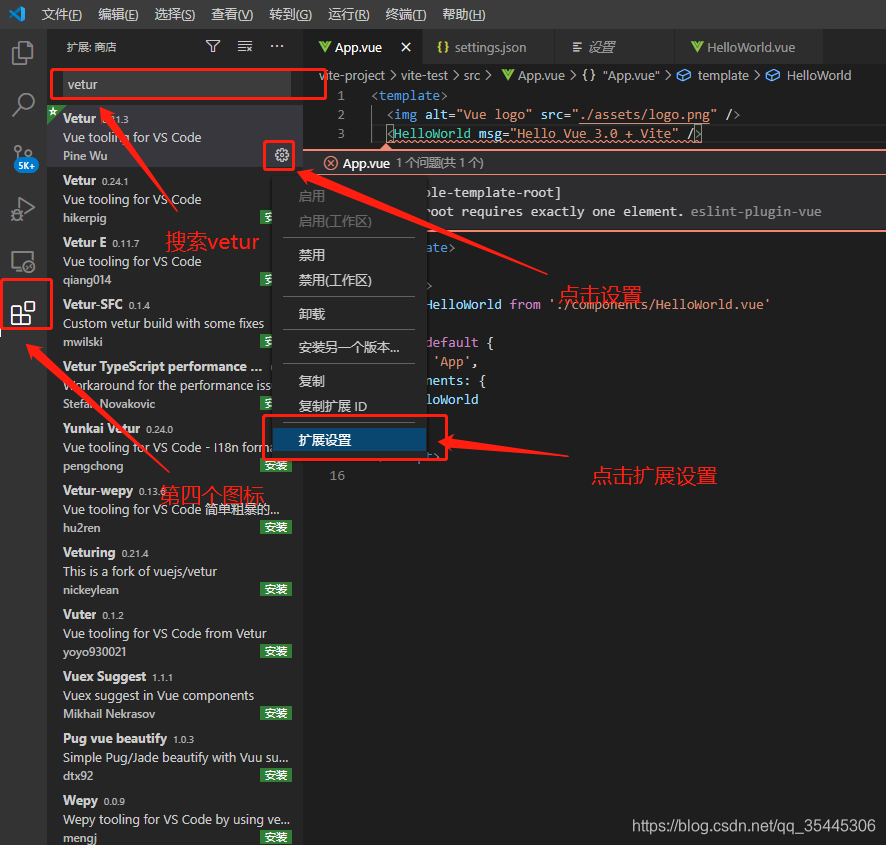Select Vetur-SFC extension by mwilski
886x845 pixels.
[x=160, y=323]
